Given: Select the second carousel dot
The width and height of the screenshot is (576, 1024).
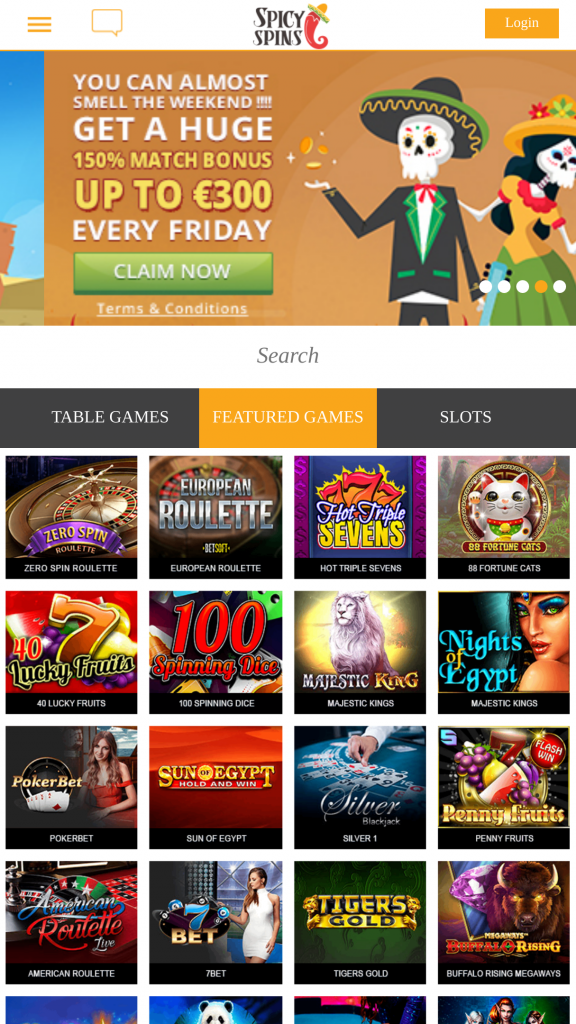Looking at the screenshot, I should coord(504,287).
